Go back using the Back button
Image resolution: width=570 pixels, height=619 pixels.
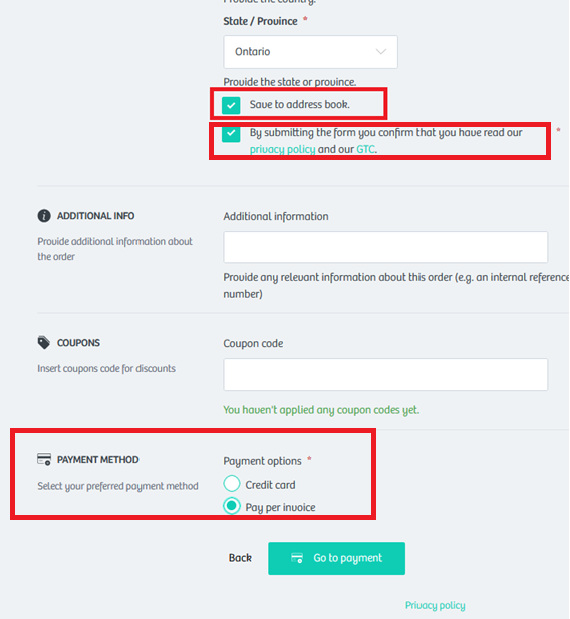240,558
